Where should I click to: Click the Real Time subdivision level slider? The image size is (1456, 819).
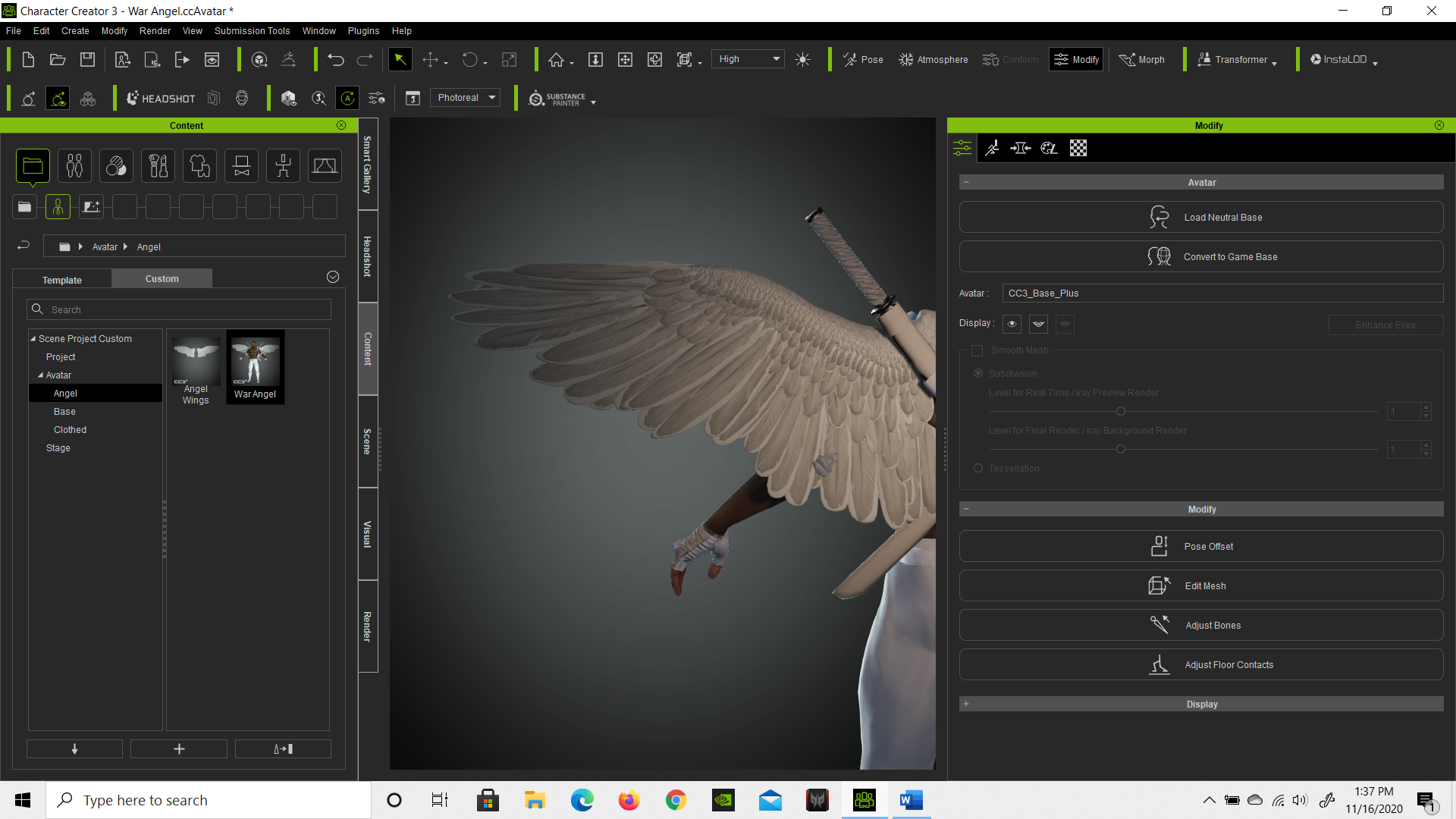coord(1183,411)
